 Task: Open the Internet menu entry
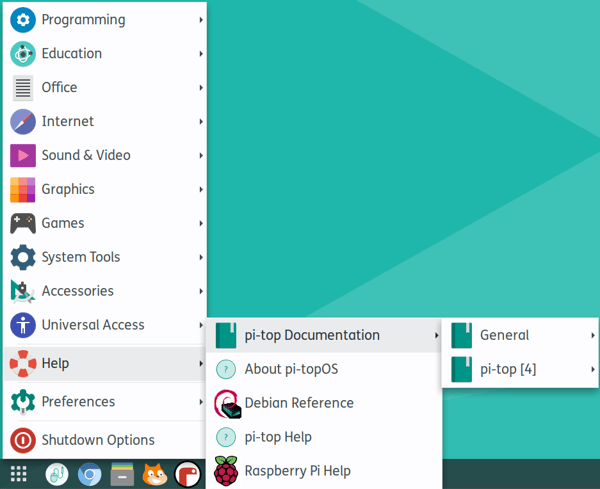(105, 122)
